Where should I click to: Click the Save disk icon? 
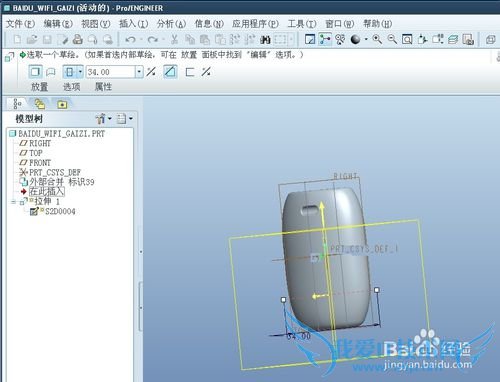(x=47, y=40)
